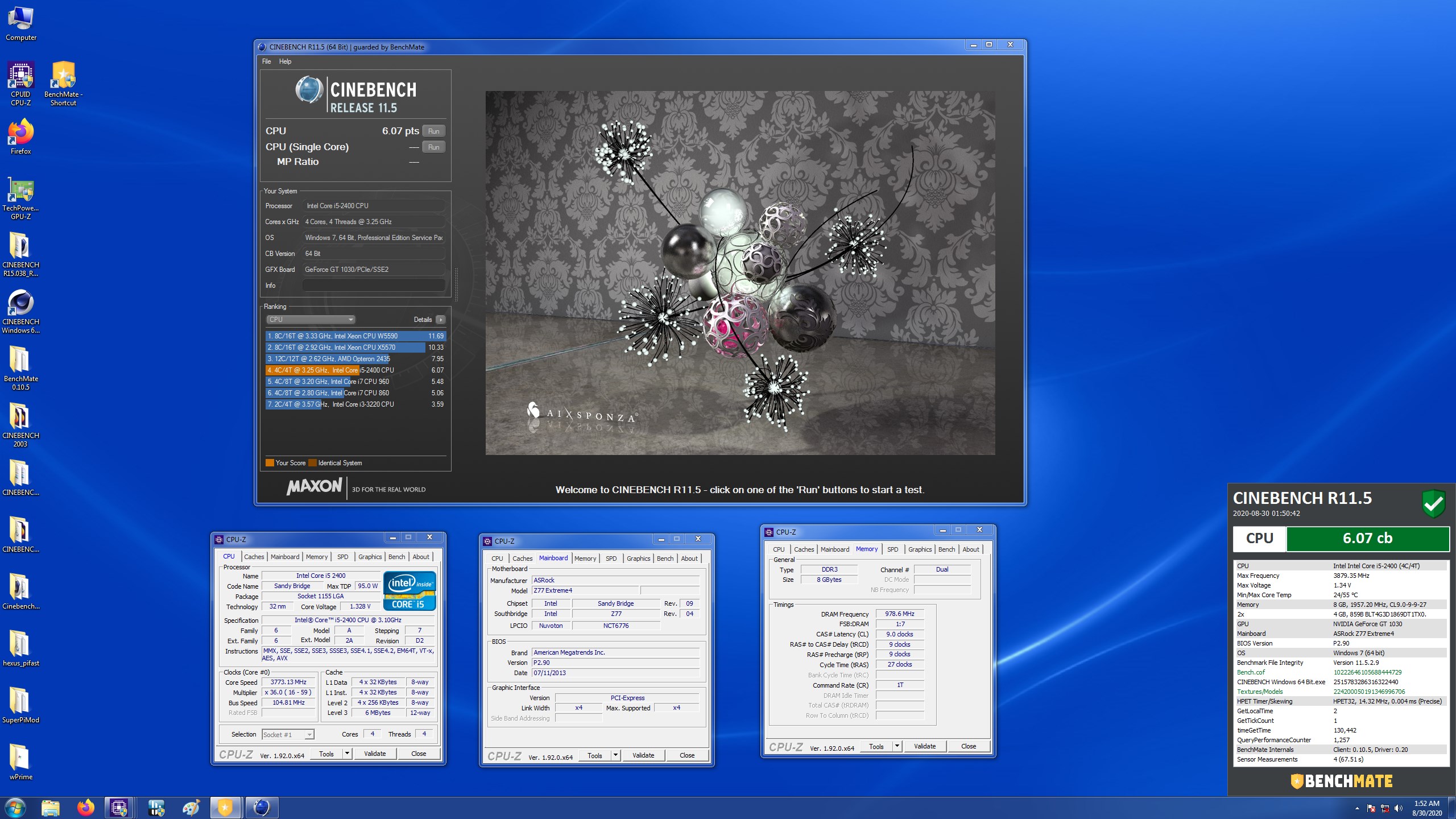Open CPUID CPU-Z desktop shortcut
The height and width of the screenshot is (819, 1456).
pyautogui.click(x=21, y=84)
